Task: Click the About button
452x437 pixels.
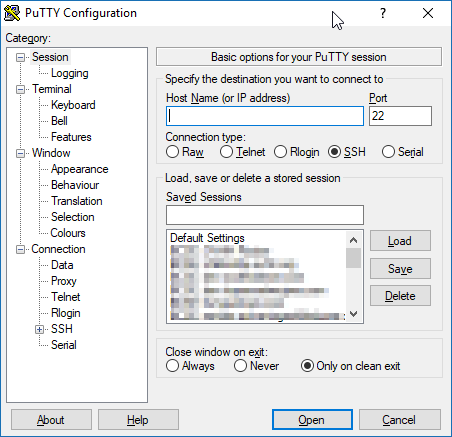Action: (x=51, y=420)
